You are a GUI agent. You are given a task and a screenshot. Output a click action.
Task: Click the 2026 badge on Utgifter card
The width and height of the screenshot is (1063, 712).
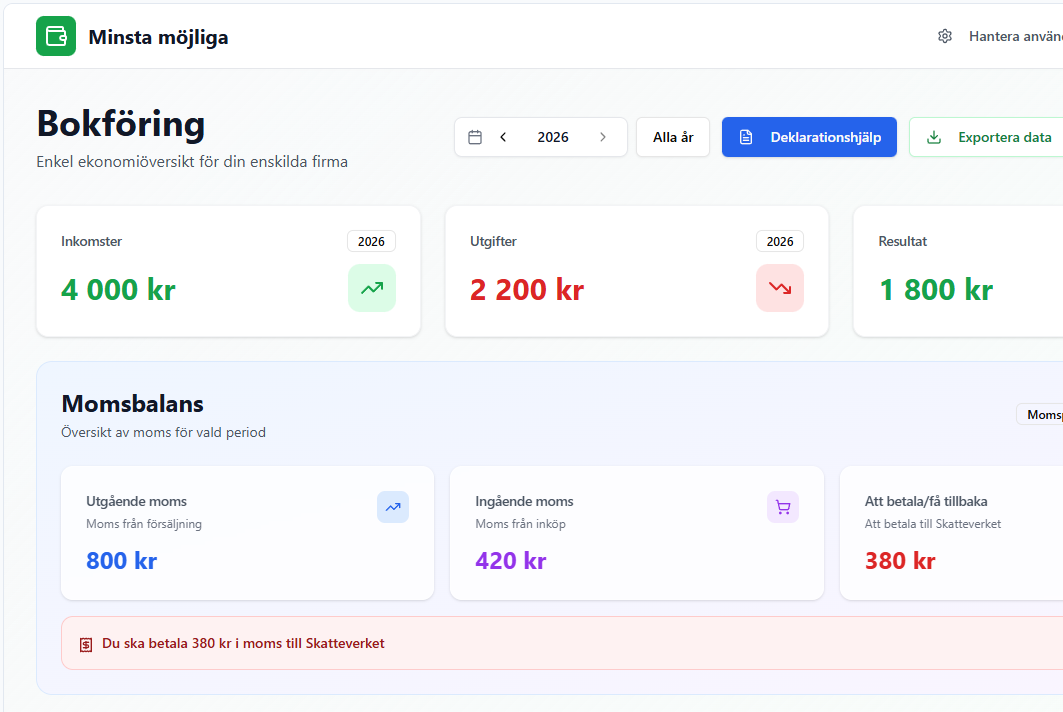[780, 241]
